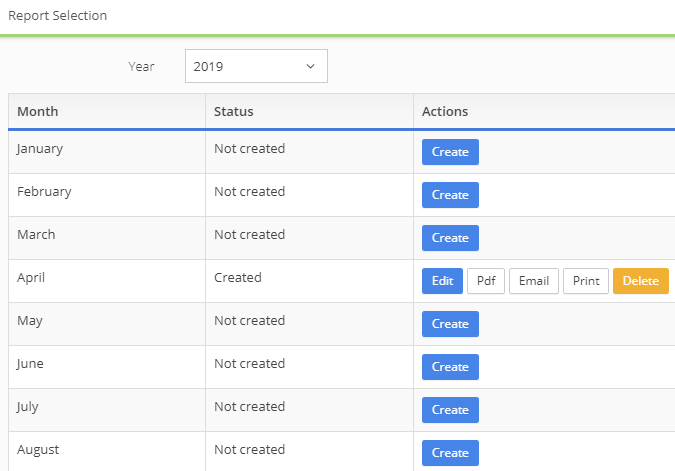Viewport: 675px width, 471px height.
Task: Select the January month cell
Action: 40,149
